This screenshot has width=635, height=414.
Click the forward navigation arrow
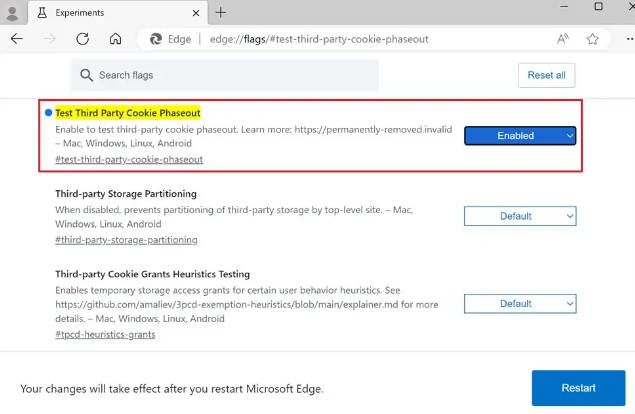(x=49, y=39)
